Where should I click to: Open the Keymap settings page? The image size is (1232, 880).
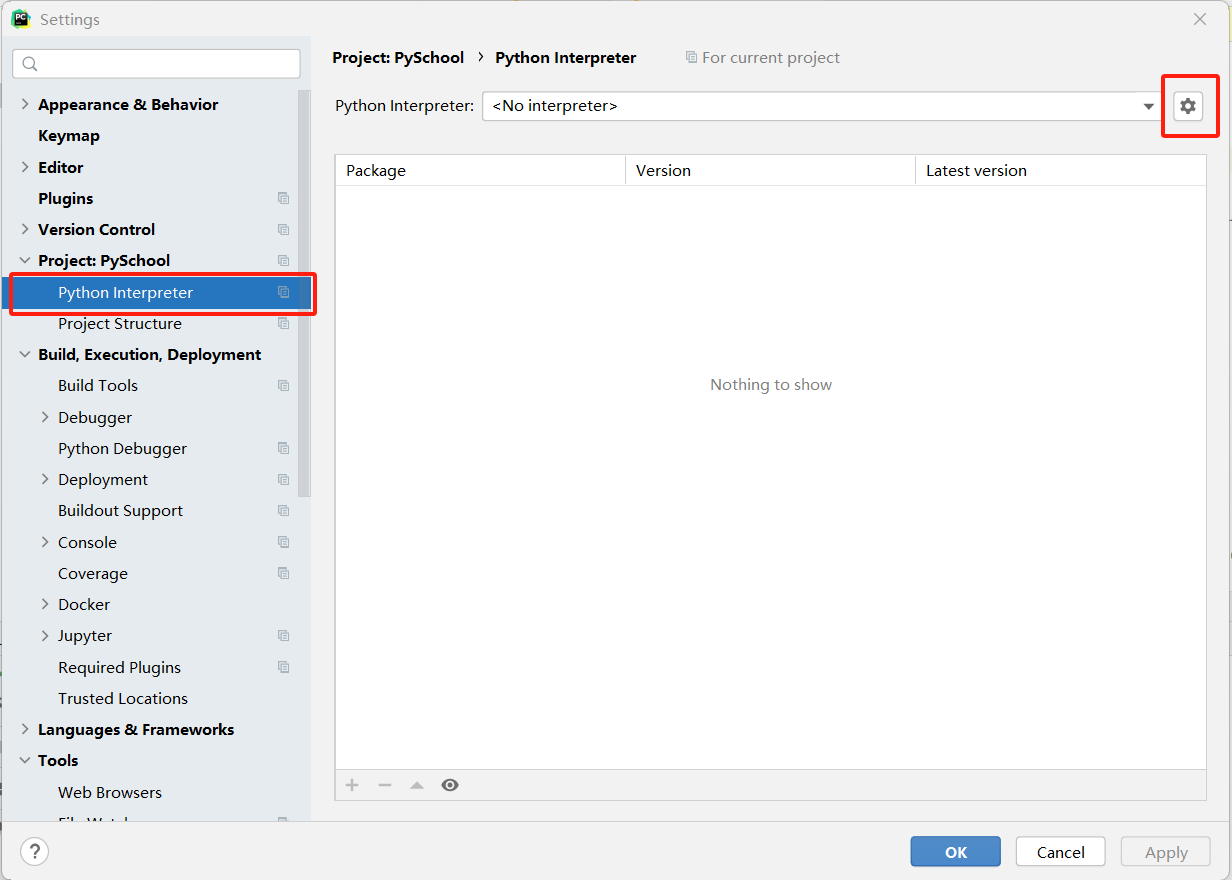point(69,136)
